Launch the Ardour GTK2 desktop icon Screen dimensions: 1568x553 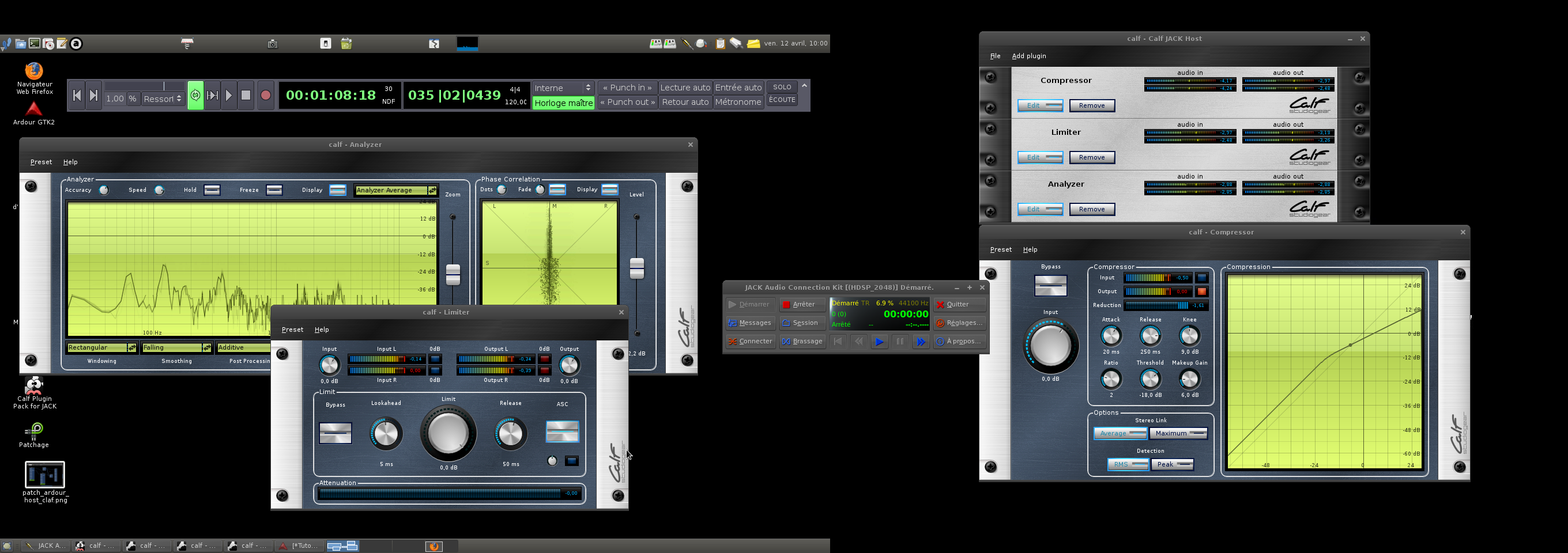tap(34, 113)
